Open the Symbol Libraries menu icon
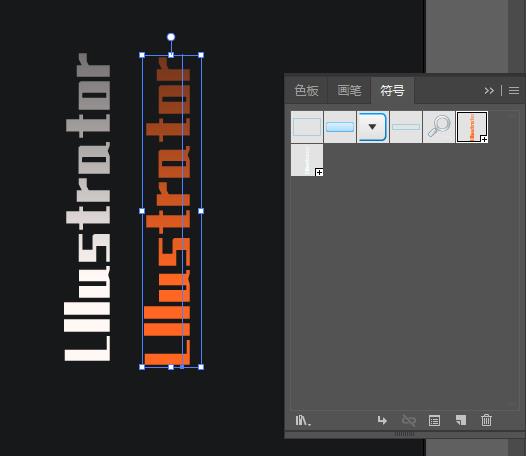Image resolution: width=526 pixels, height=456 pixels. 303,420
